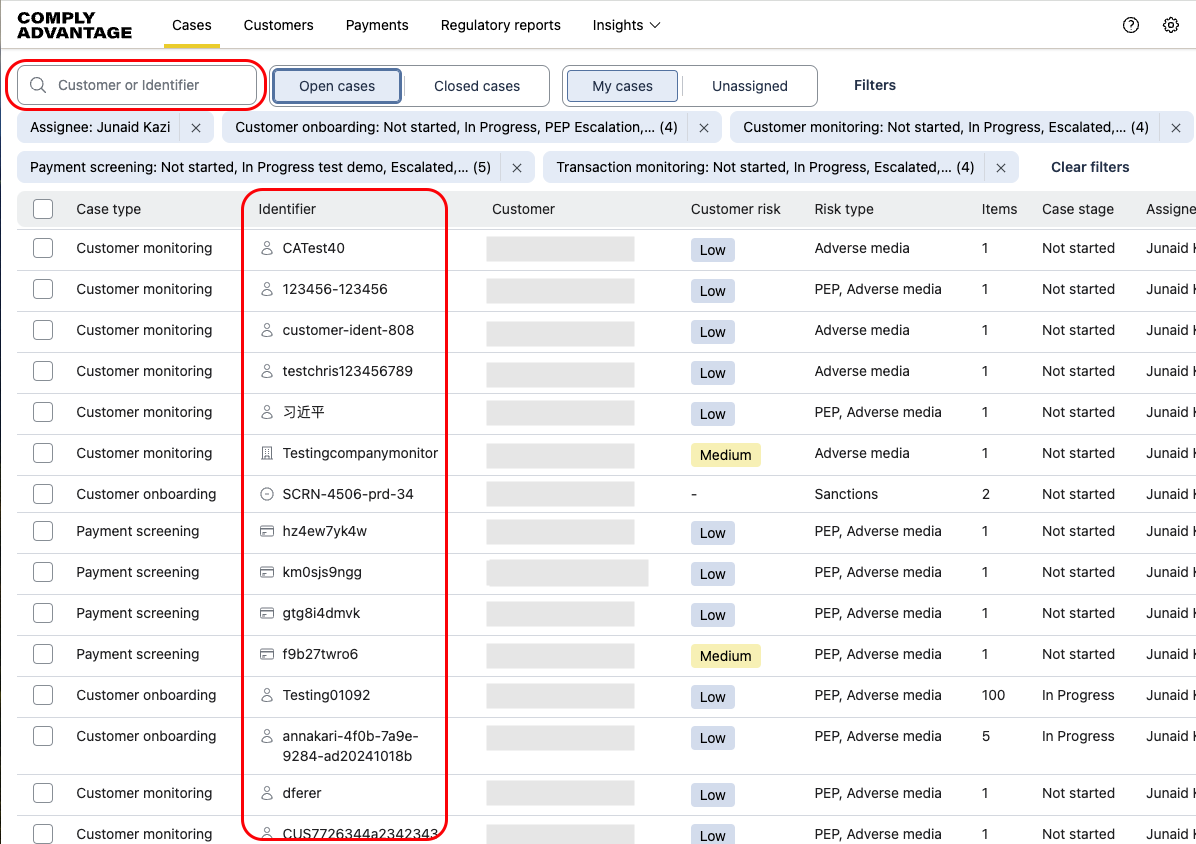
Task: Select the checkbox for the Testing01092 row
Action: (43, 695)
